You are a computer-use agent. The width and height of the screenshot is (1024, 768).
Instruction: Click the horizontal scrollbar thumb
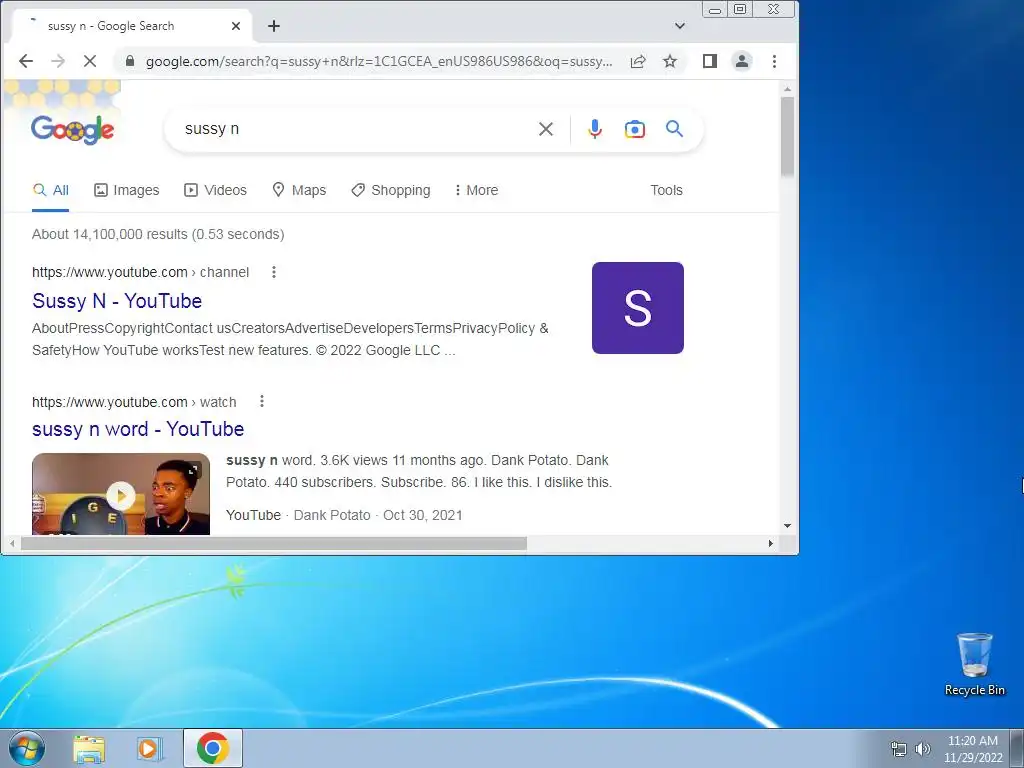[x=274, y=543]
